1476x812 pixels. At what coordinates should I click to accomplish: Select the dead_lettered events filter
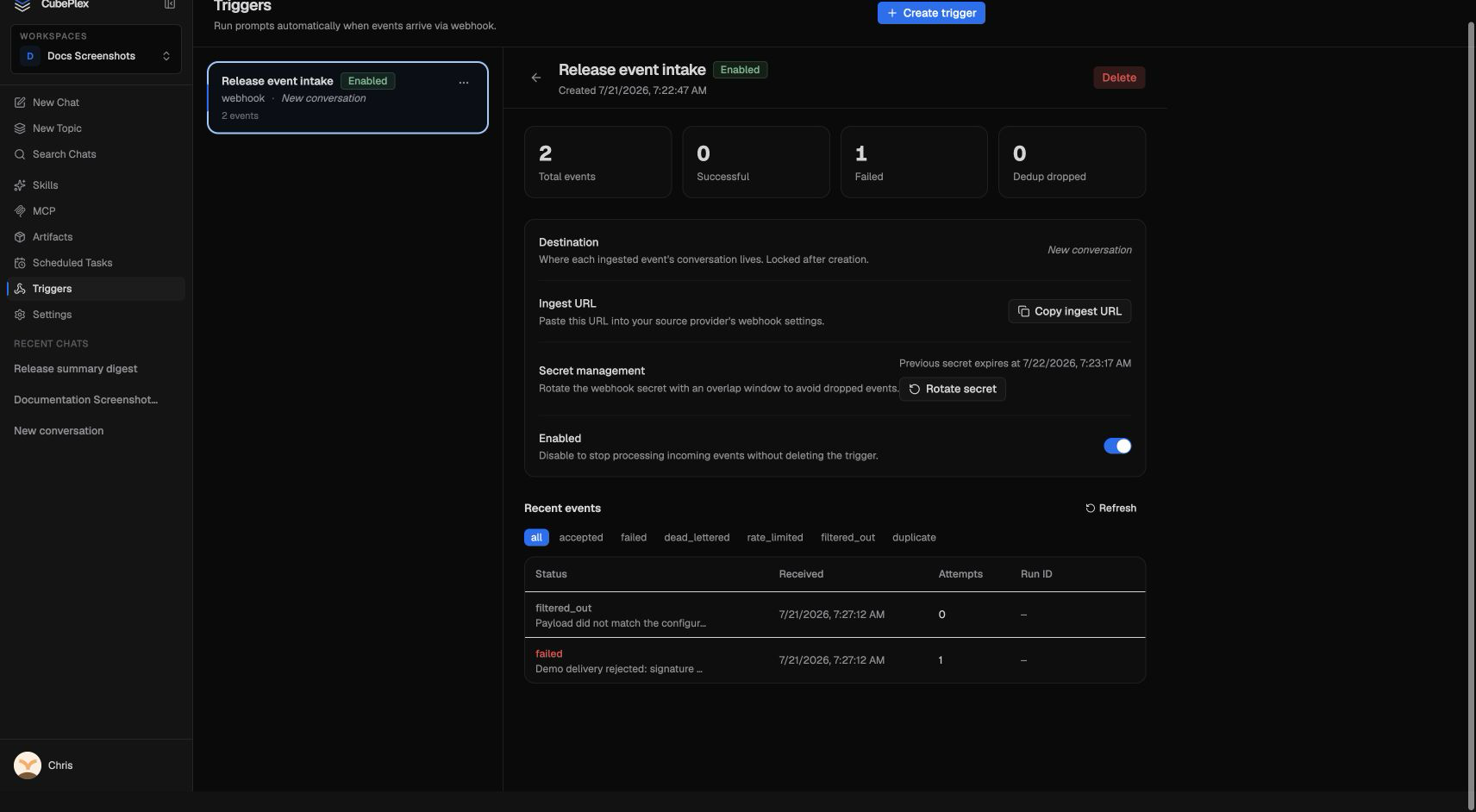coord(697,538)
